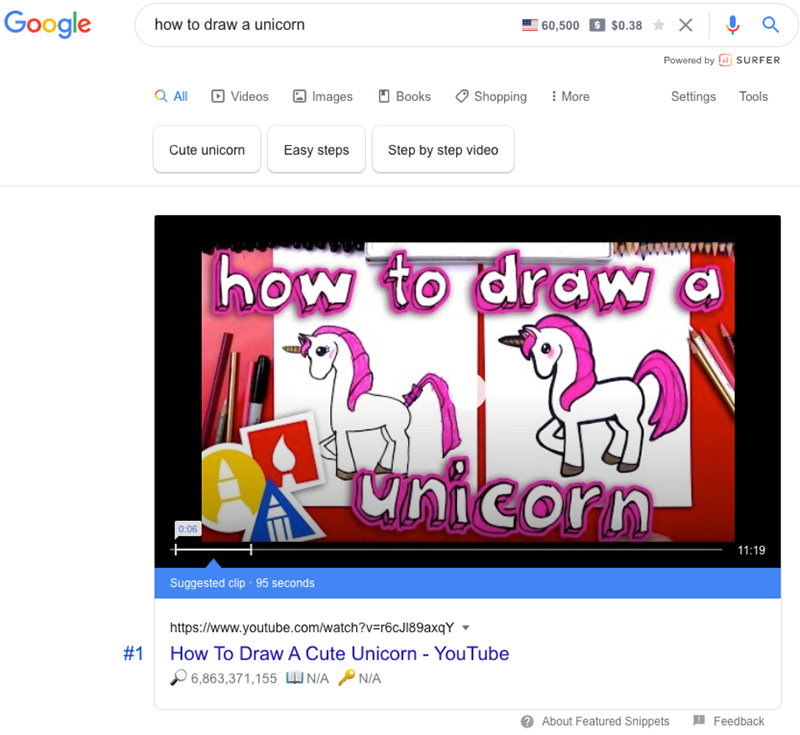This screenshot has height=735, width=800.
Task: Select the All results tab
Action: [x=171, y=96]
